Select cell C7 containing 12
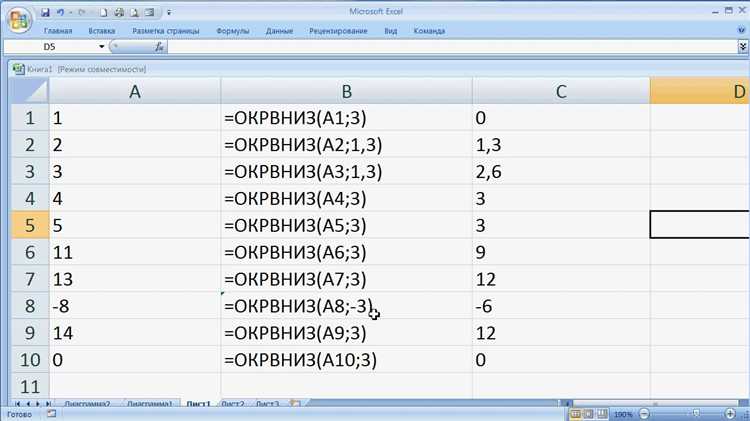This screenshot has height=421, width=750. 561,279
